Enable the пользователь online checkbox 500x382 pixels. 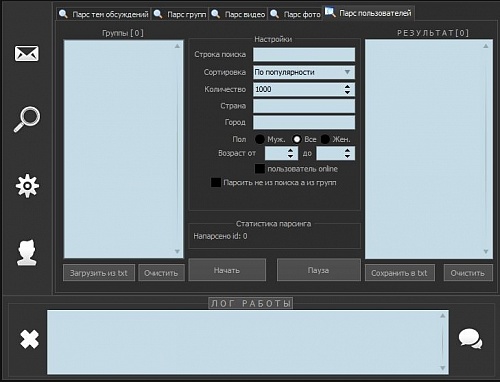(260, 169)
